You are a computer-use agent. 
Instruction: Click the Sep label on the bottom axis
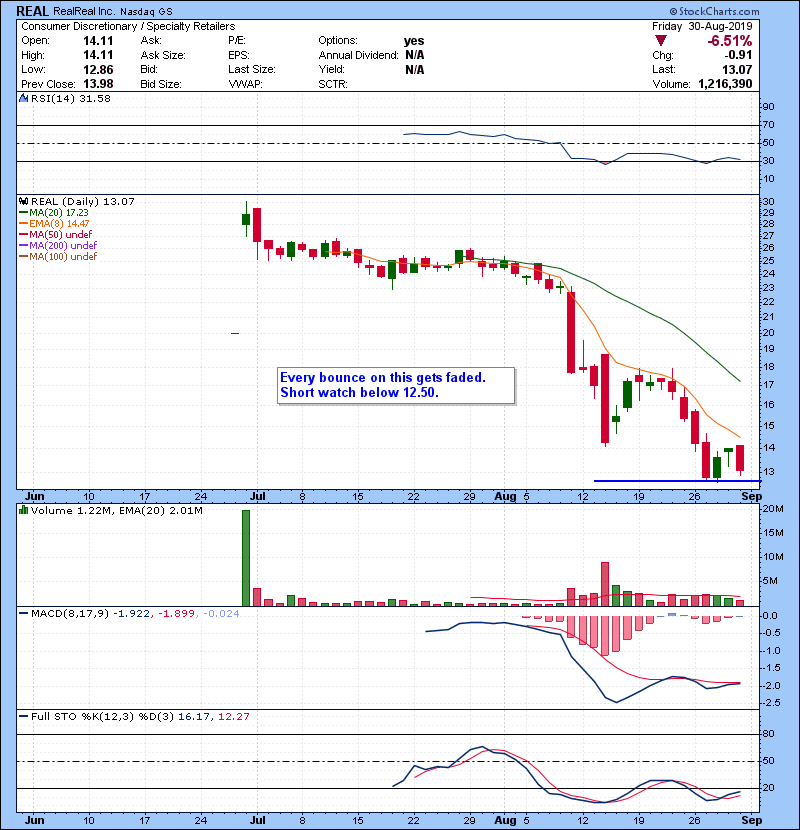pyautogui.click(x=751, y=820)
